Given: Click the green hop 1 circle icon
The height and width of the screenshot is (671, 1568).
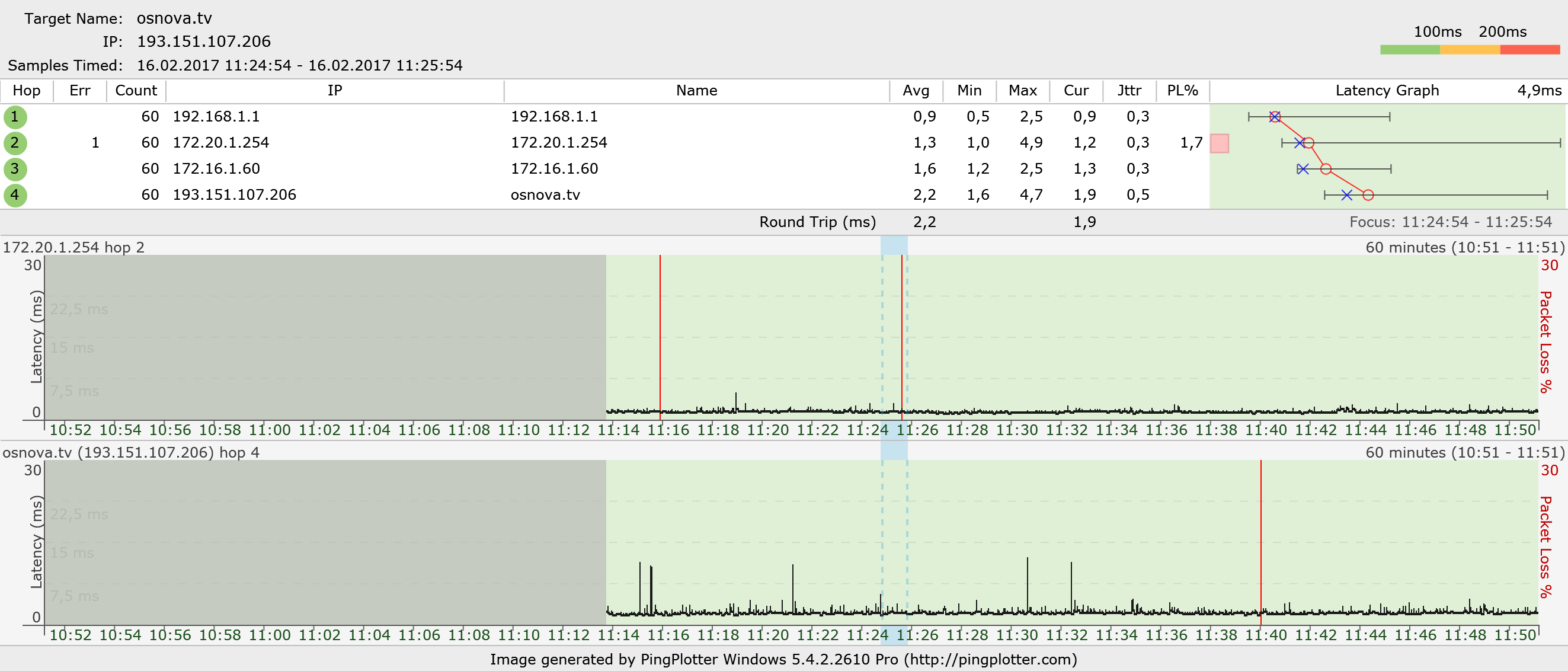Looking at the screenshot, I should (x=15, y=117).
